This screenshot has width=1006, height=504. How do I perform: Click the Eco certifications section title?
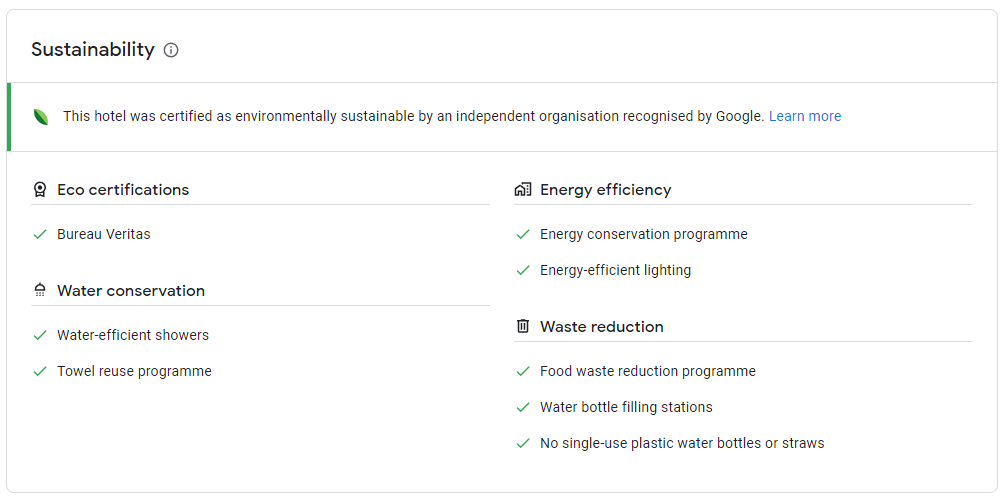click(123, 190)
